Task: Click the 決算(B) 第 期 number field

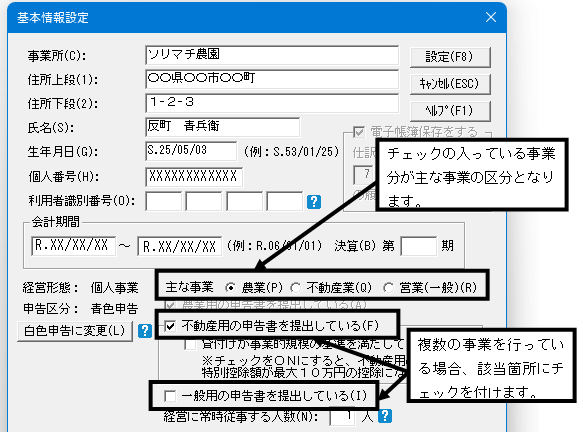Action: 418,246
